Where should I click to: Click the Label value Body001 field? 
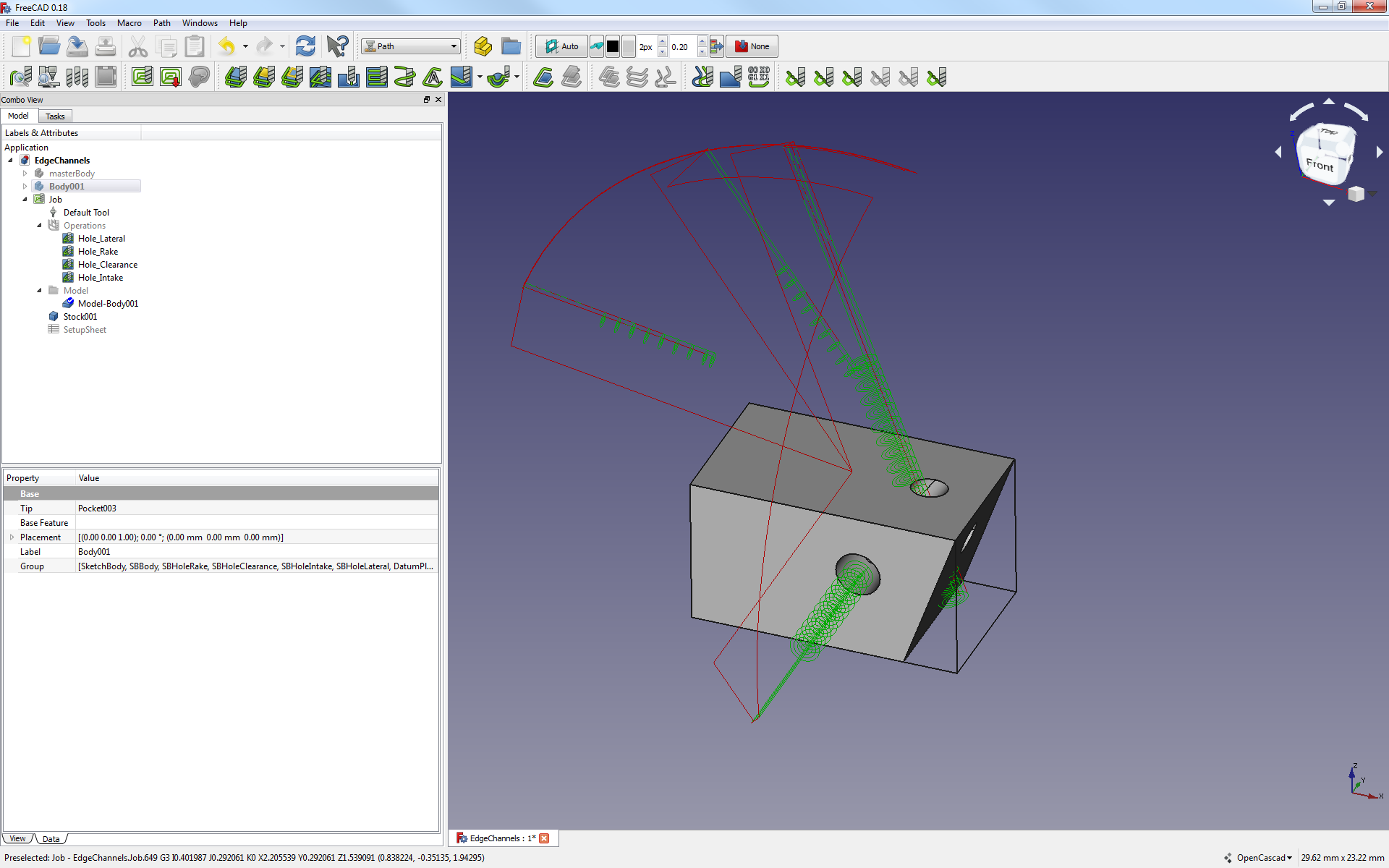[257, 552]
